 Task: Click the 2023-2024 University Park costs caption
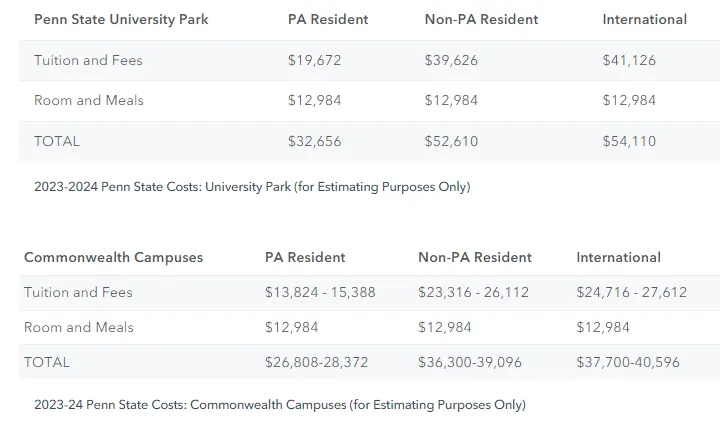[252, 187]
